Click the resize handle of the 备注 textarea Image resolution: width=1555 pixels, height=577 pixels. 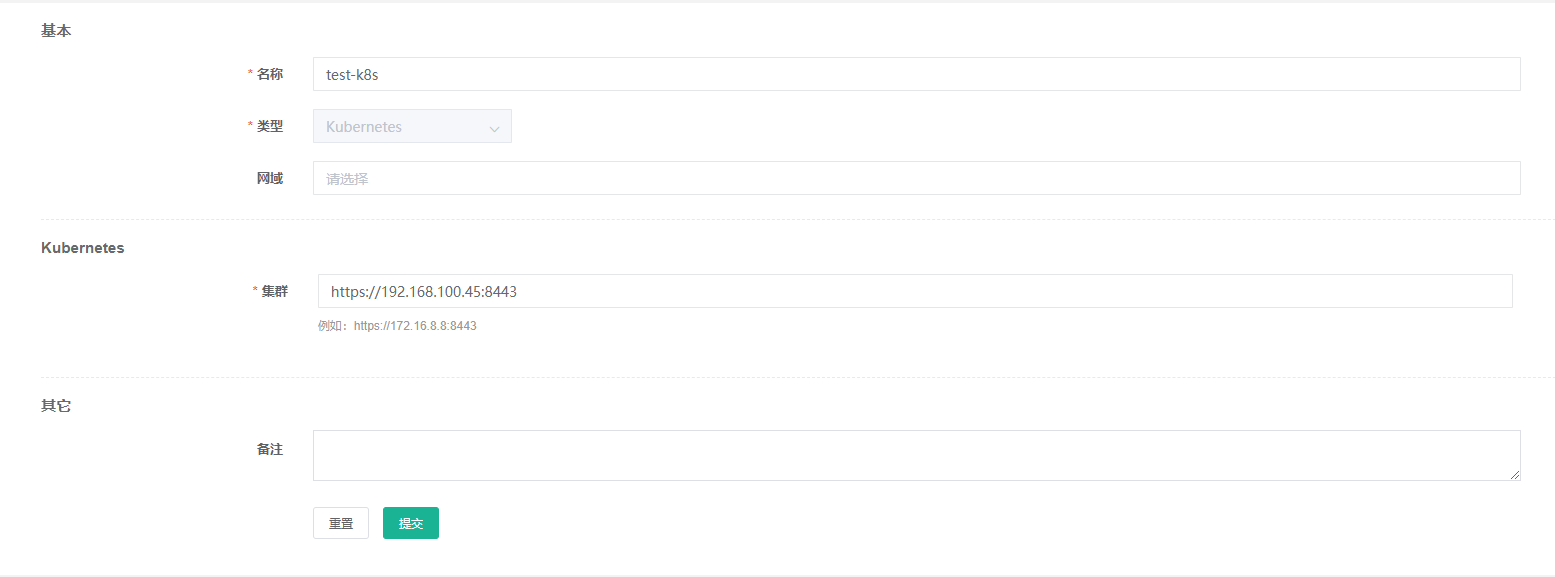1515,475
